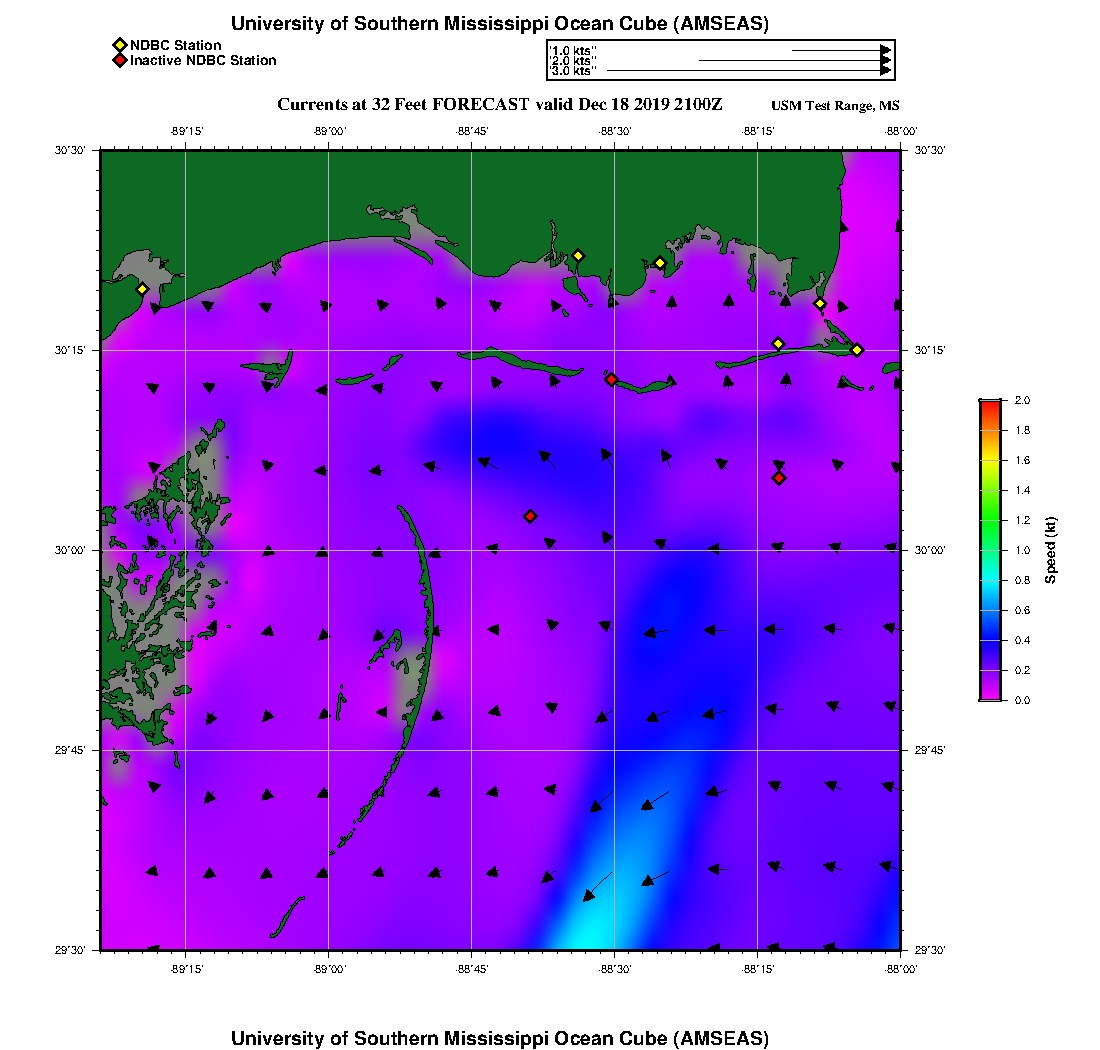Image resolution: width=1100 pixels, height=1050 pixels.
Task: Click the 'USM Test Range, MS' label
Action: [835, 106]
